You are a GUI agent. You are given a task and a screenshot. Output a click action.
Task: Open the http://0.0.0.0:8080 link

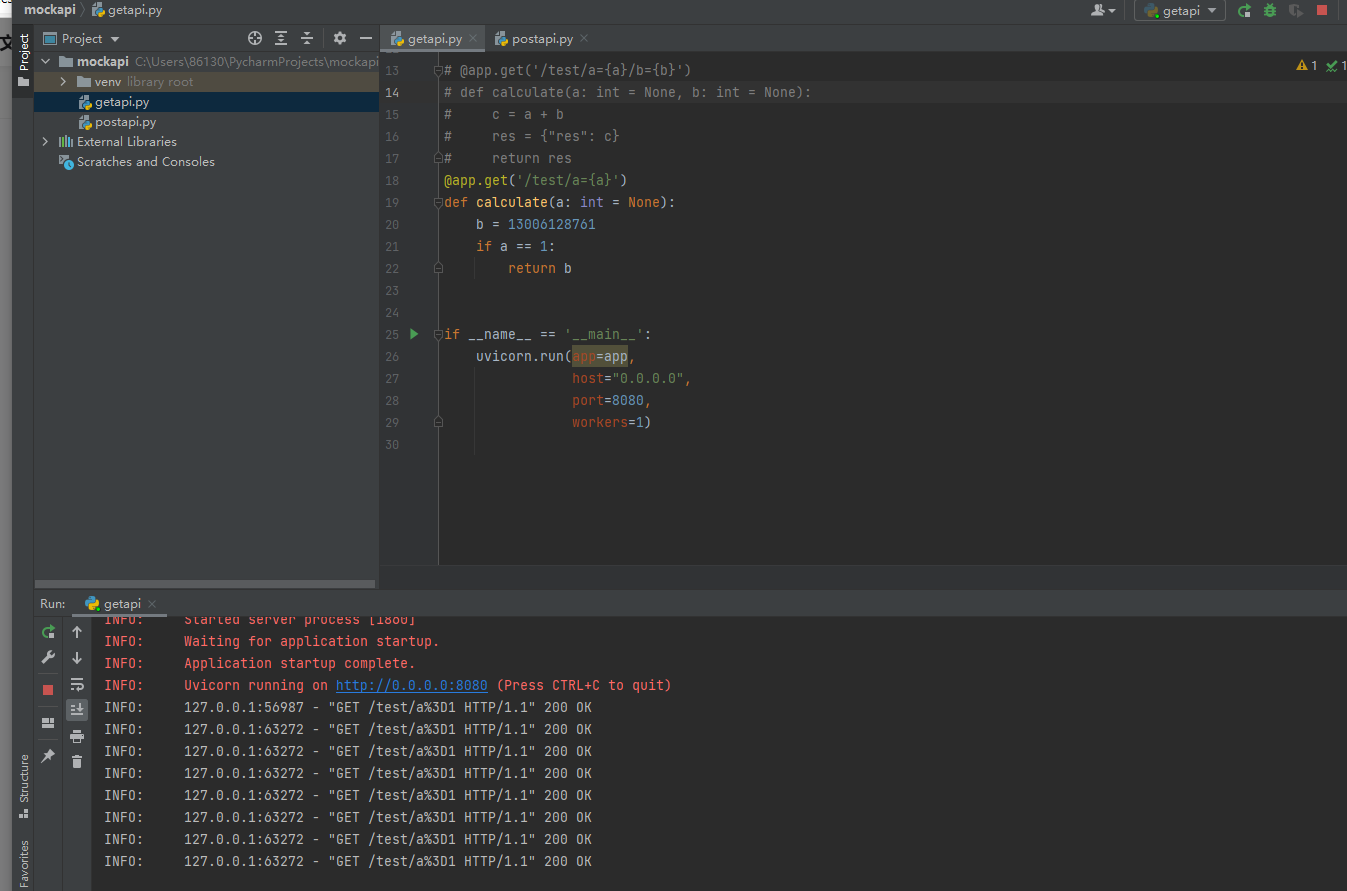tap(412, 686)
